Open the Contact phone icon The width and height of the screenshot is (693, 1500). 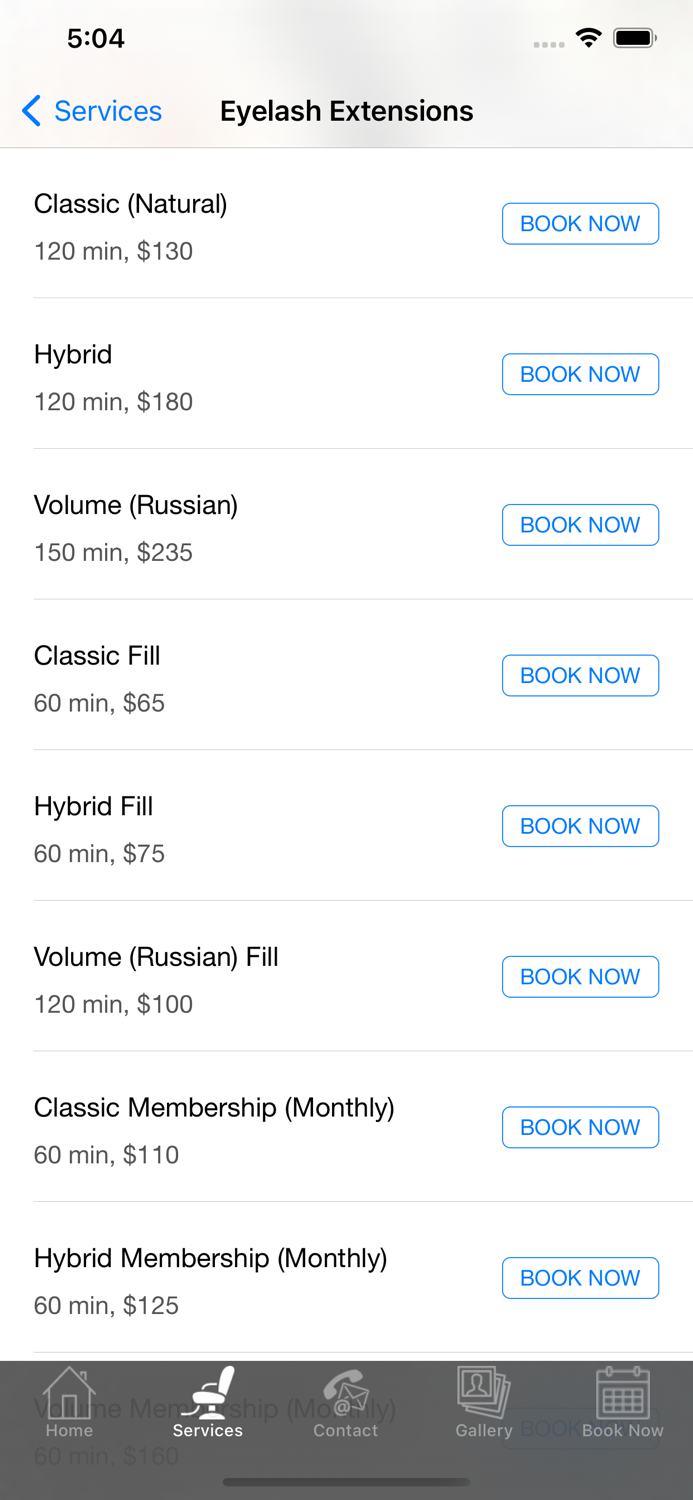pyautogui.click(x=345, y=1392)
